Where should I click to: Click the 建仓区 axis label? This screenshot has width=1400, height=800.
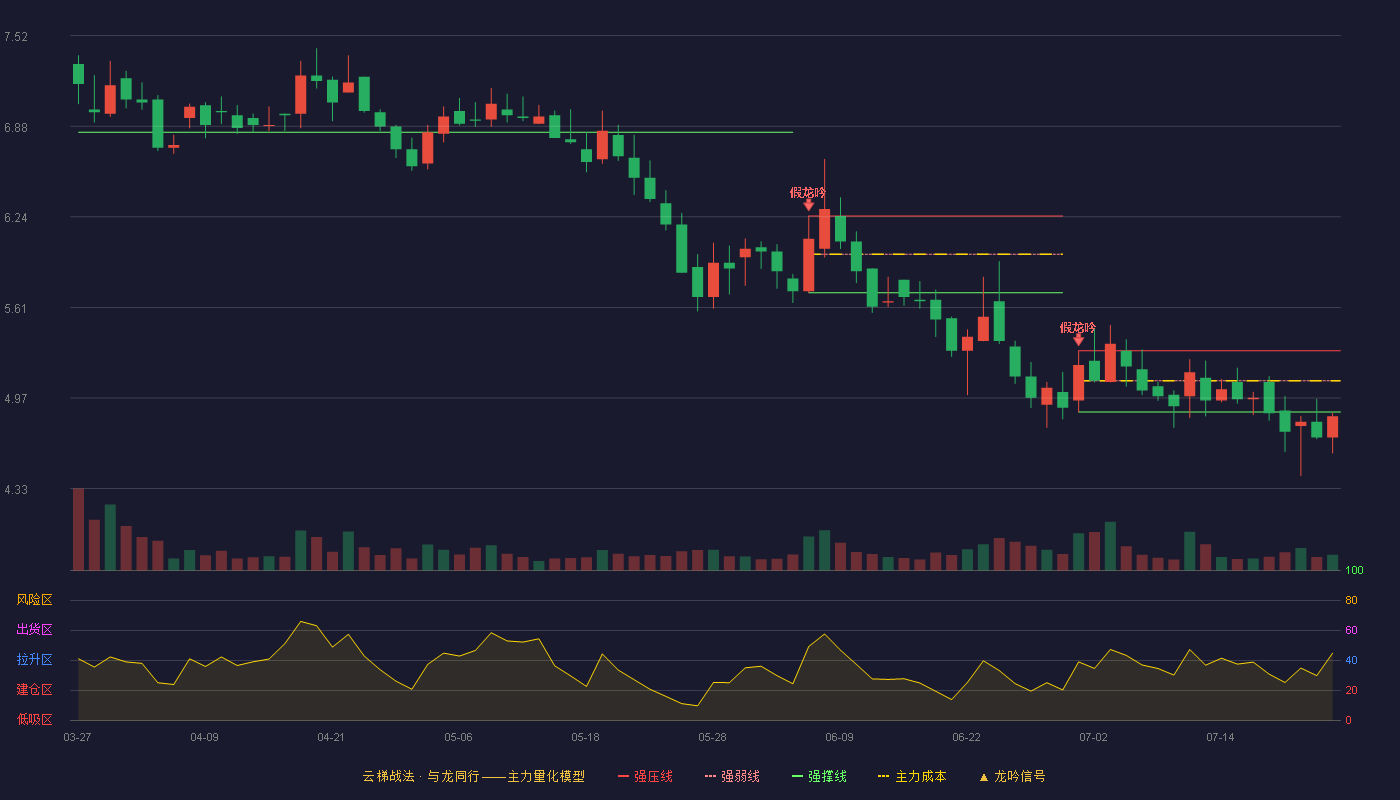[x=34, y=690]
